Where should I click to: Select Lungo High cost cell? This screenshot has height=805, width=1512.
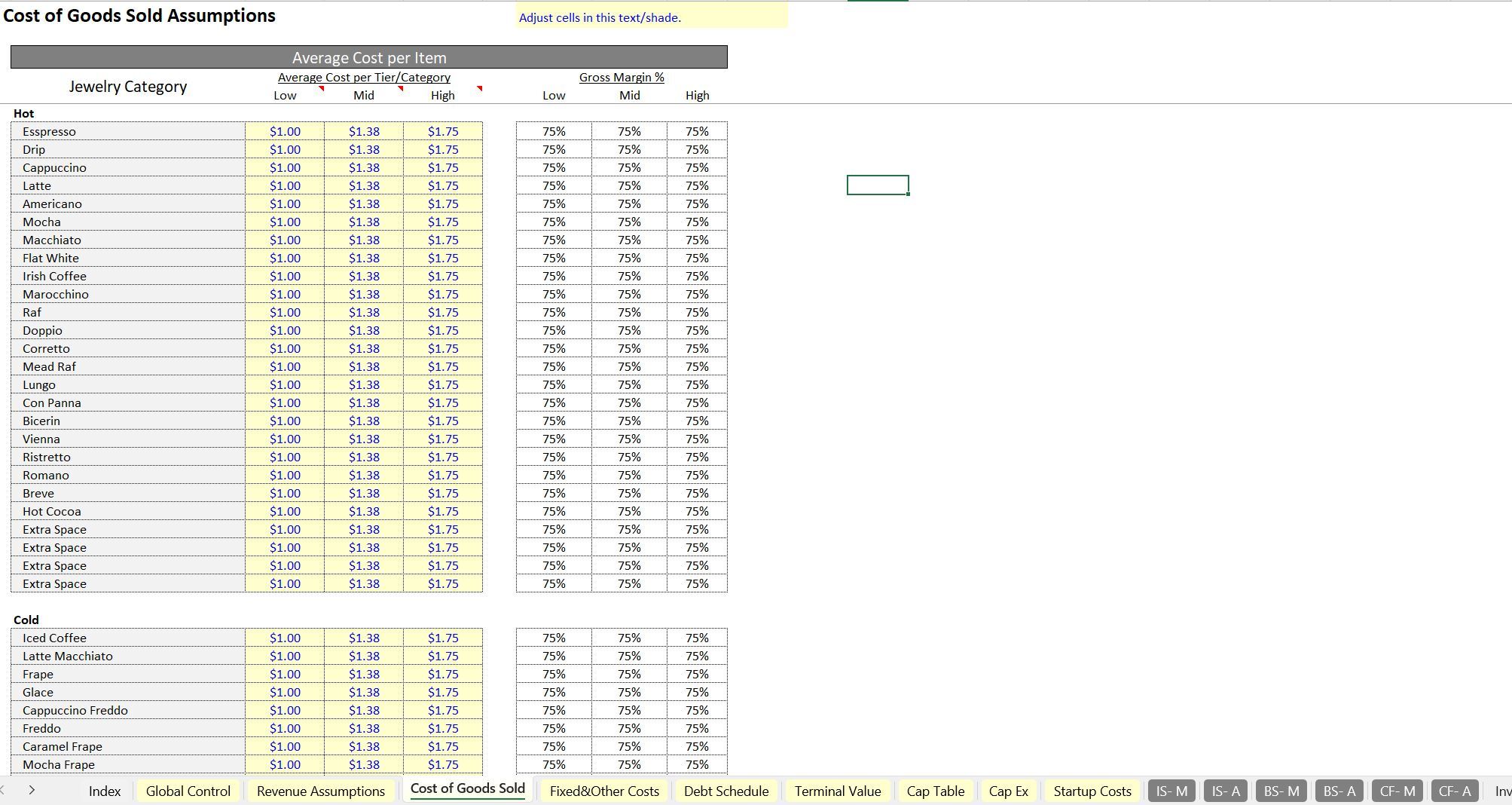click(x=443, y=384)
